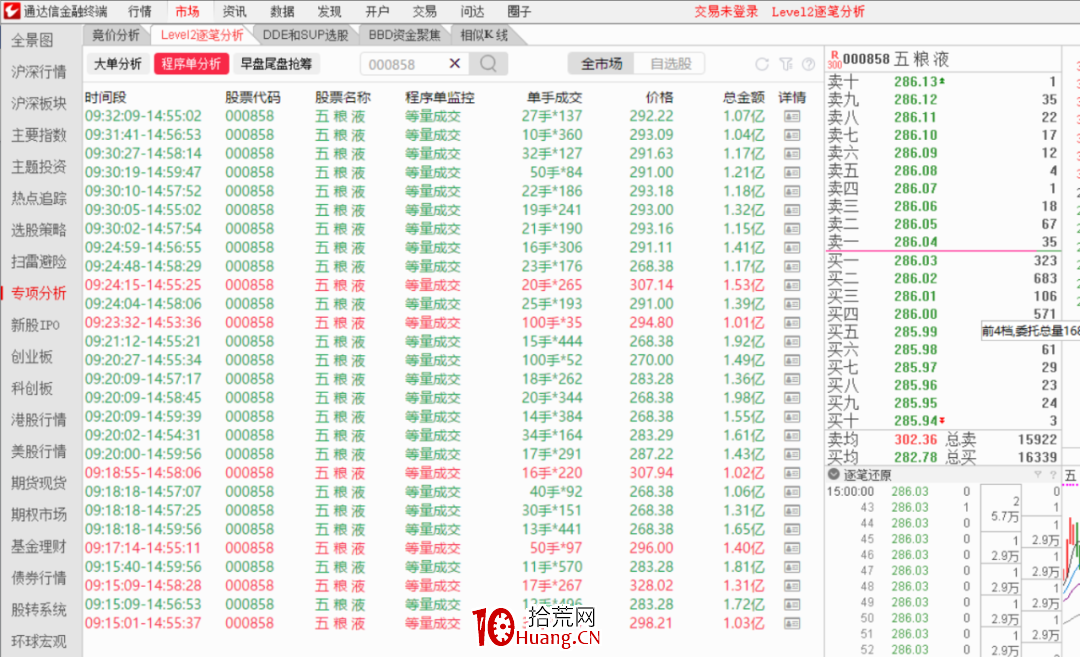Open details icon for 09:18:55-14:58:06 row
The width and height of the screenshot is (1080, 657).
(x=792, y=473)
